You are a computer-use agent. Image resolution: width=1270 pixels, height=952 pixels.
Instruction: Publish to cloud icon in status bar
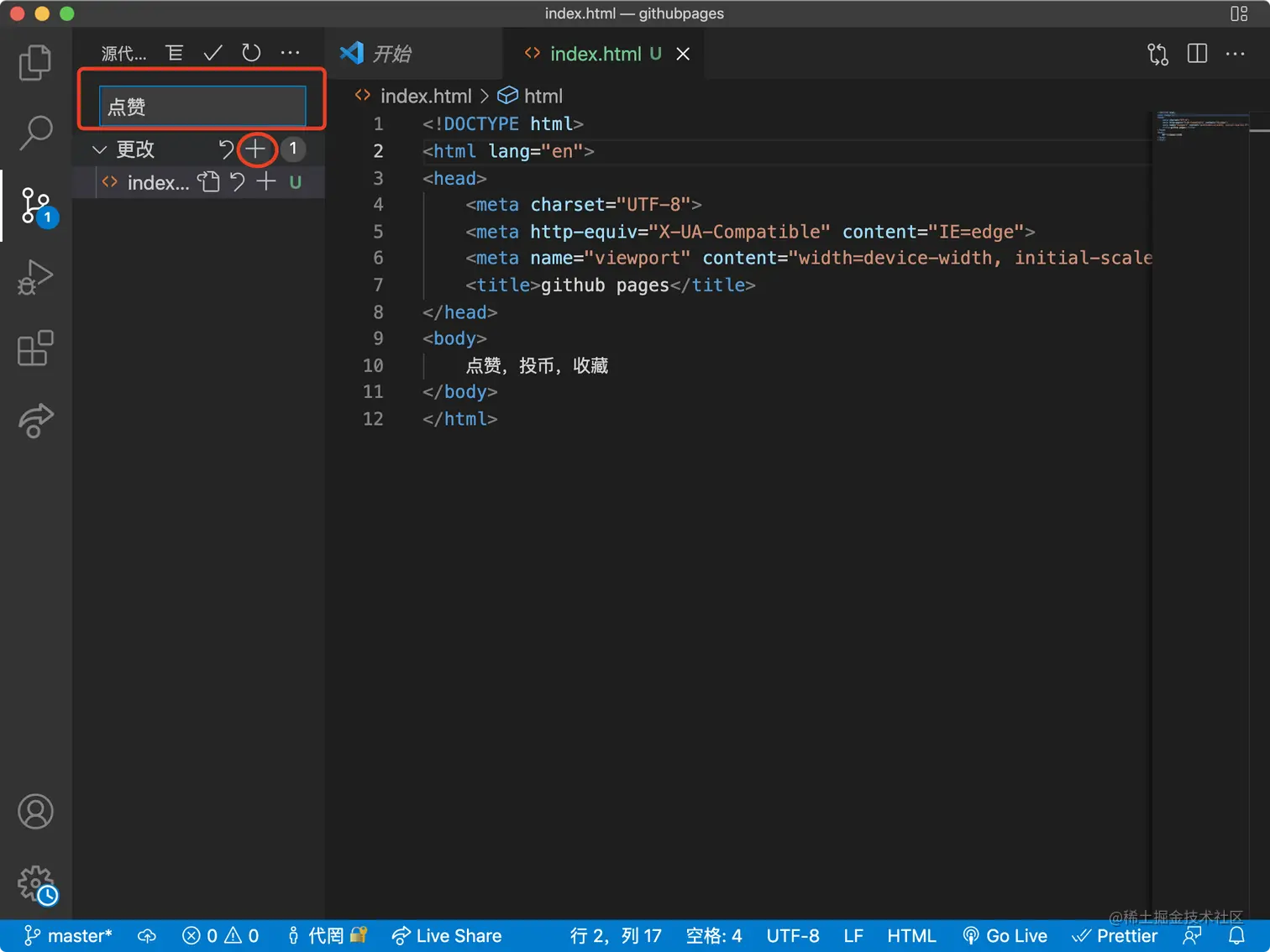click(147, 935)
